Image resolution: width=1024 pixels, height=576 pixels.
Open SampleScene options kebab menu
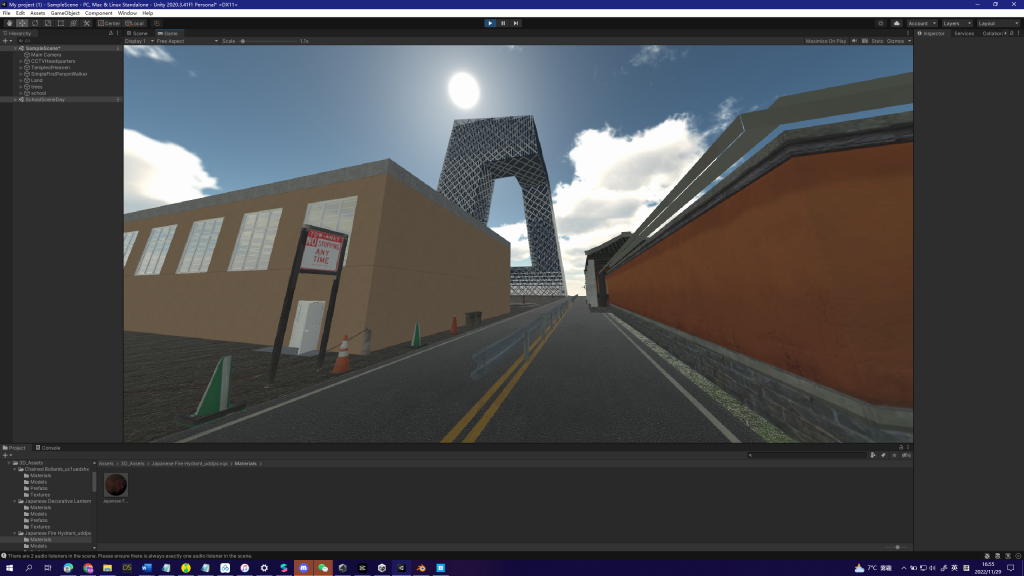point(118,48)
